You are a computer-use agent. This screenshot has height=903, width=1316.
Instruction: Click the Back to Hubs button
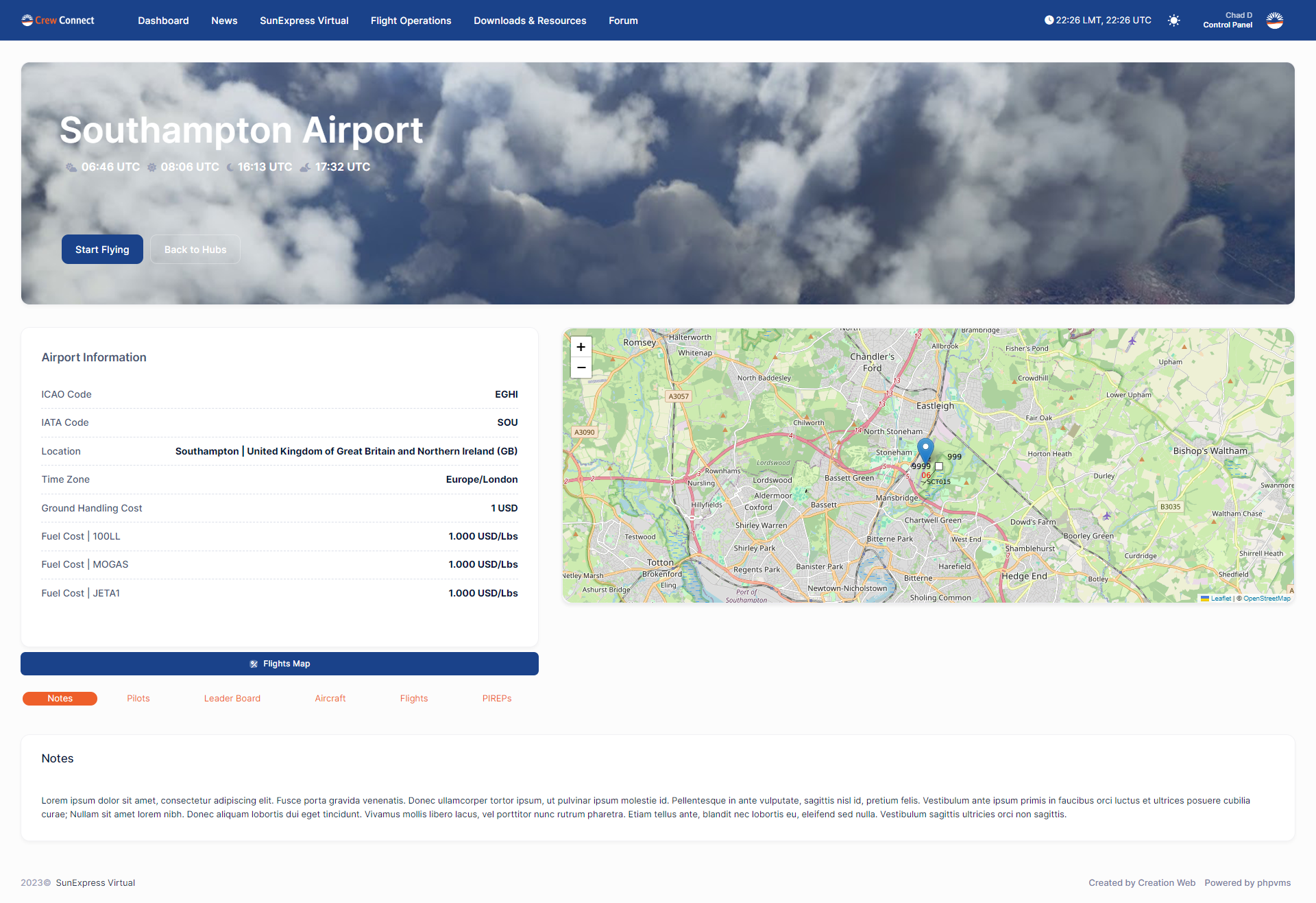[195, 249]
